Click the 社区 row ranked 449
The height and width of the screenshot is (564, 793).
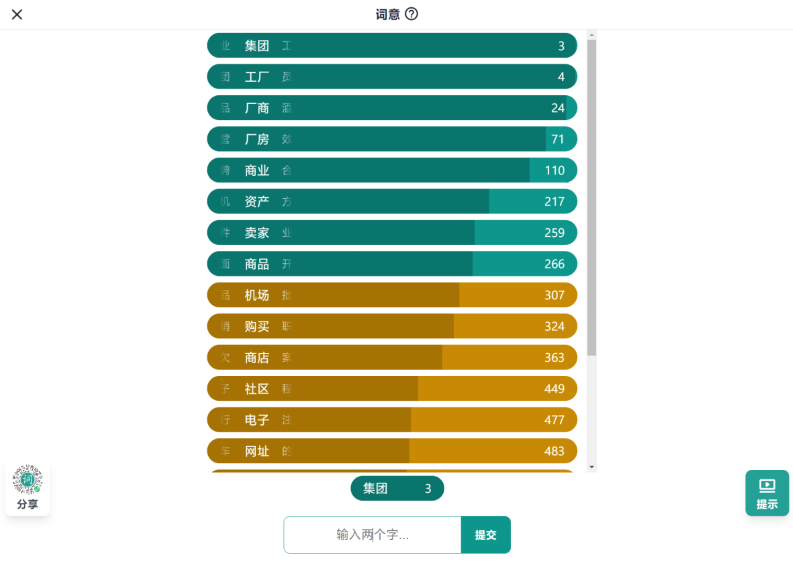click(x=392, y=388)
